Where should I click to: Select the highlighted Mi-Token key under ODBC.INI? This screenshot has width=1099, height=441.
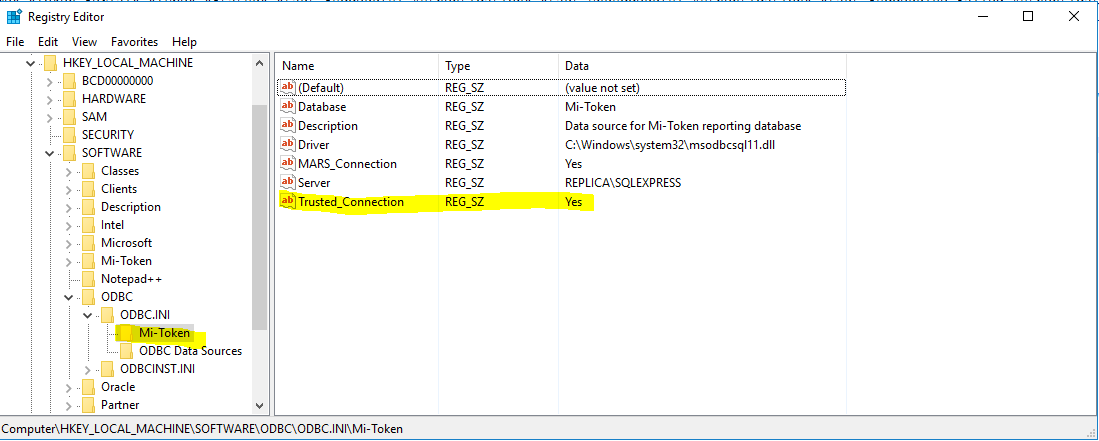164,332
